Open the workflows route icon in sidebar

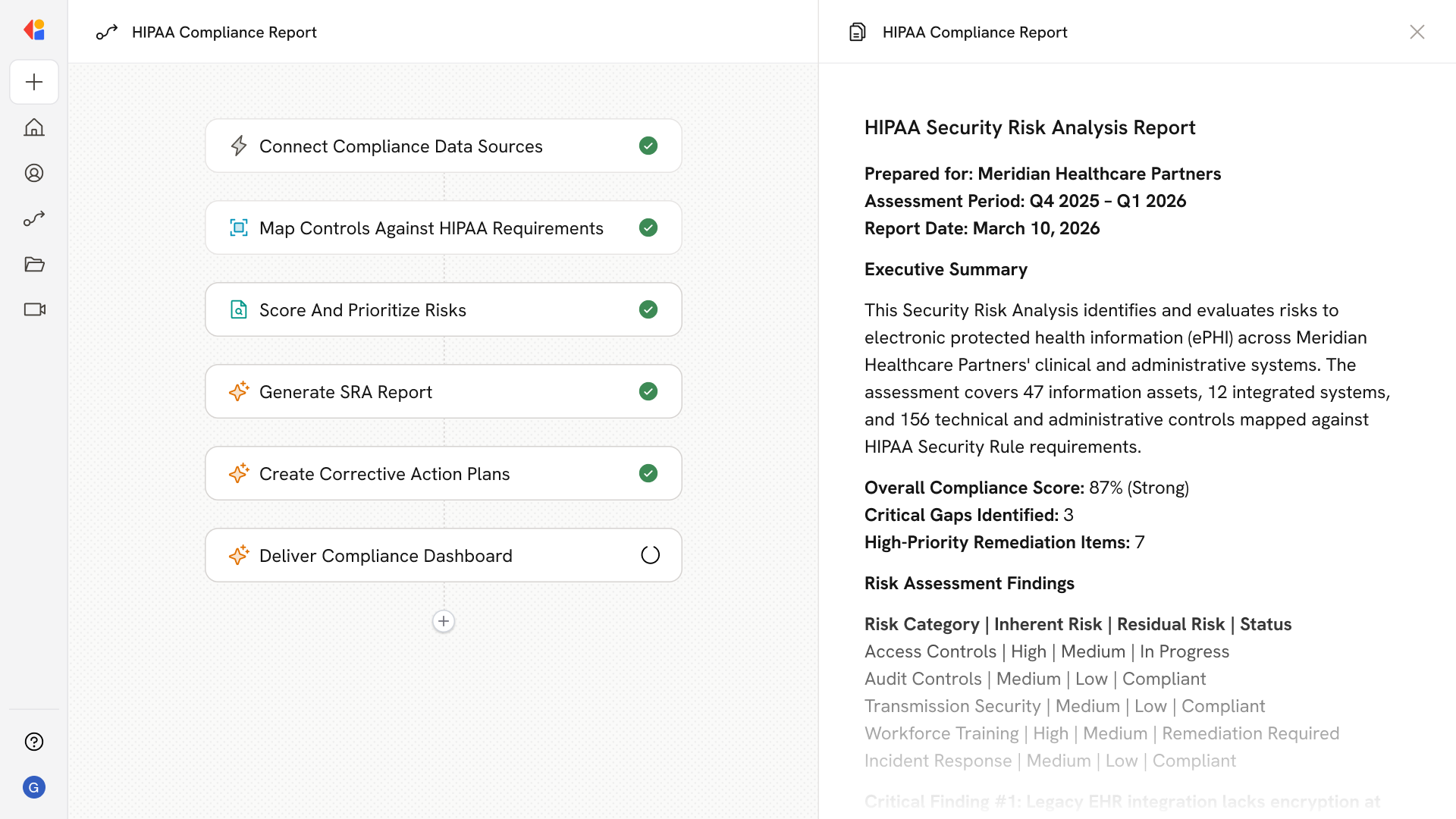34,218
